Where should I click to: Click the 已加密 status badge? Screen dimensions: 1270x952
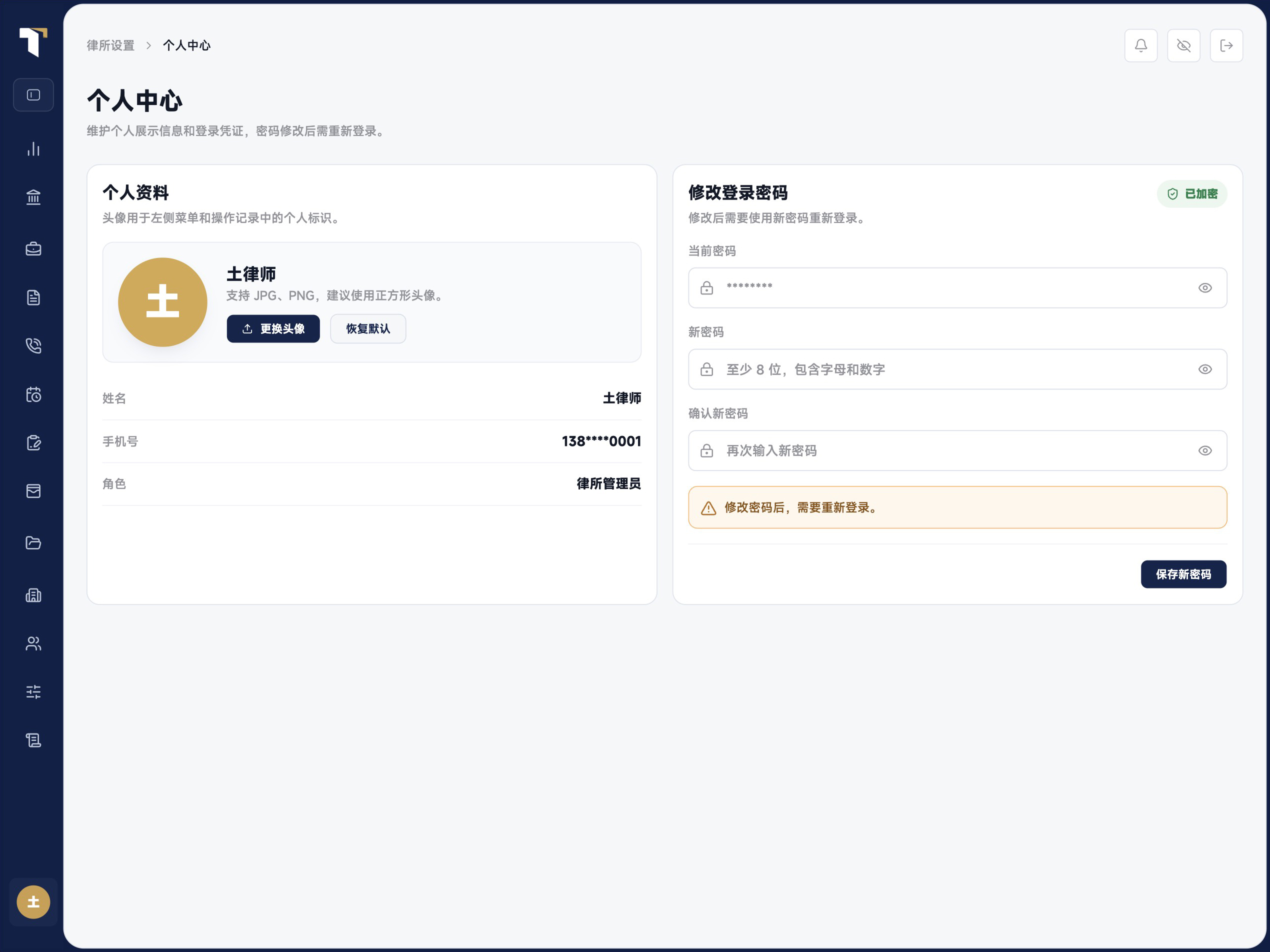(x=1192, y=194)
